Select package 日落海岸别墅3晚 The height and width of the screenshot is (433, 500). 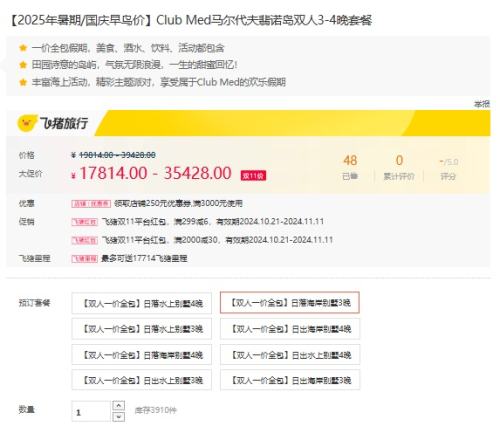(x=290, y=303)
